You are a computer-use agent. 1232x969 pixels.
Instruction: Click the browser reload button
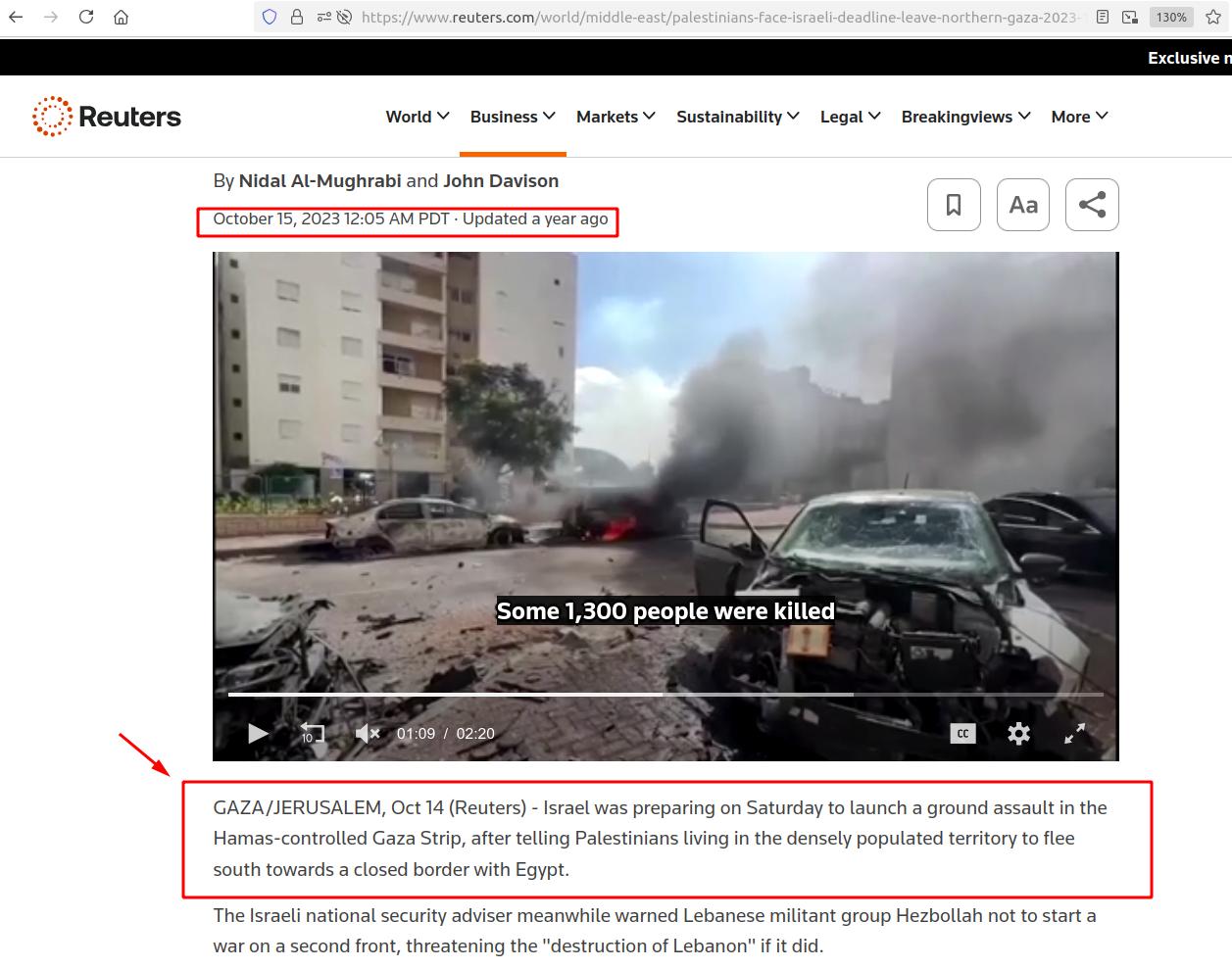86,17
